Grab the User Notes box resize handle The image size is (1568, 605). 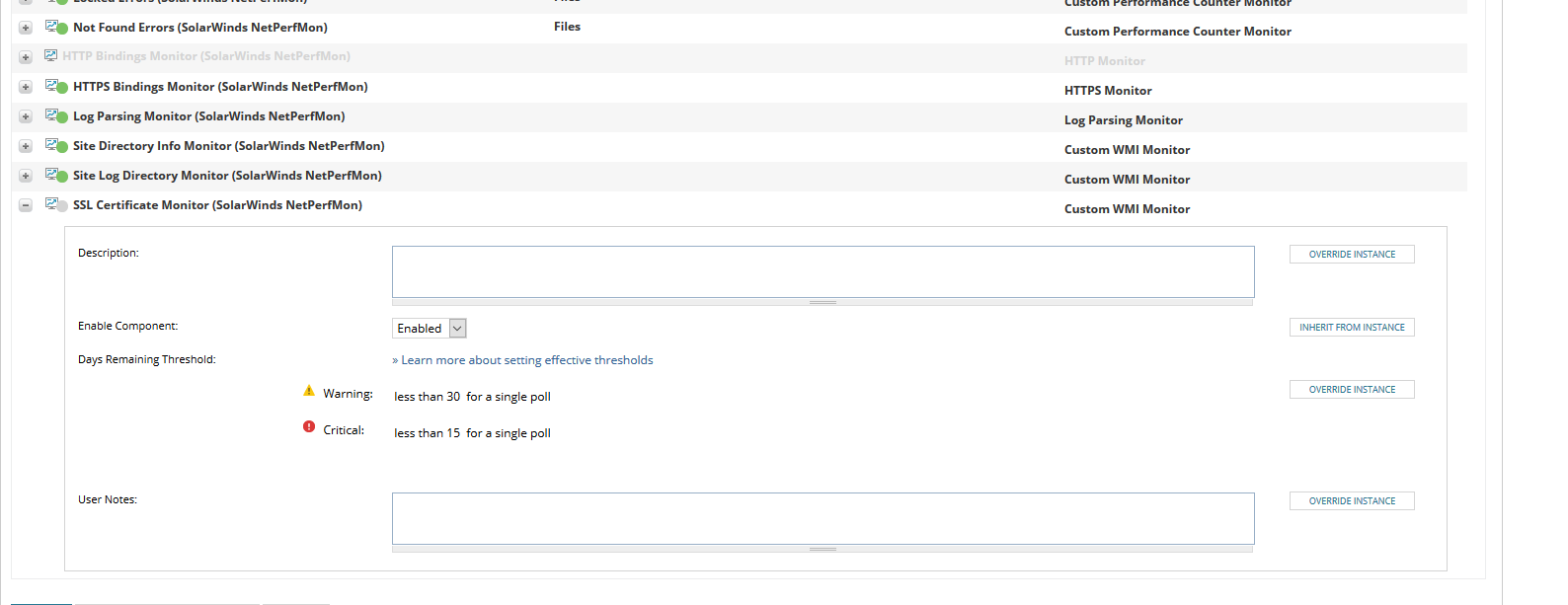click(823, 549)
